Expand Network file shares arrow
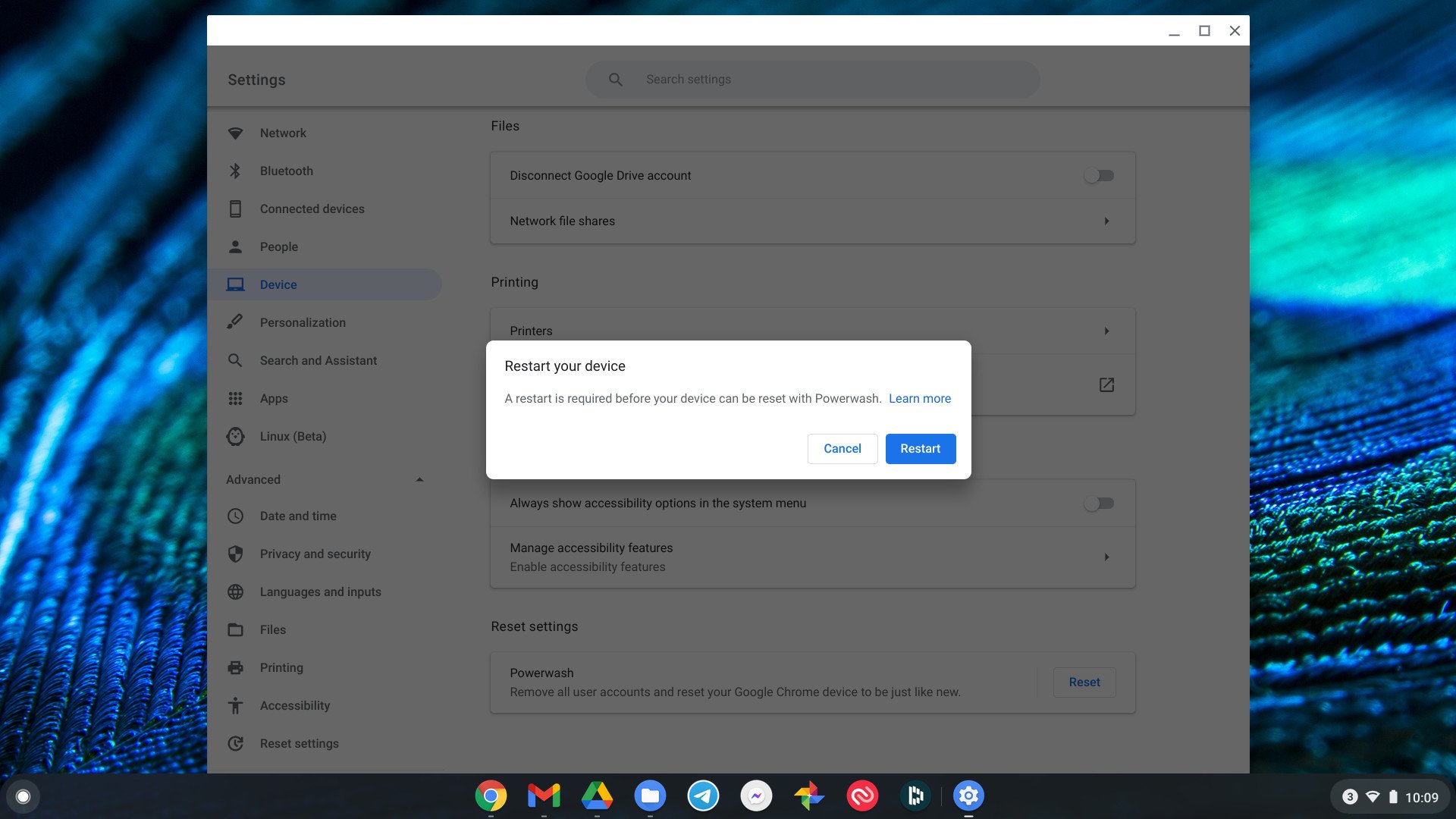 coord(1106,221)
